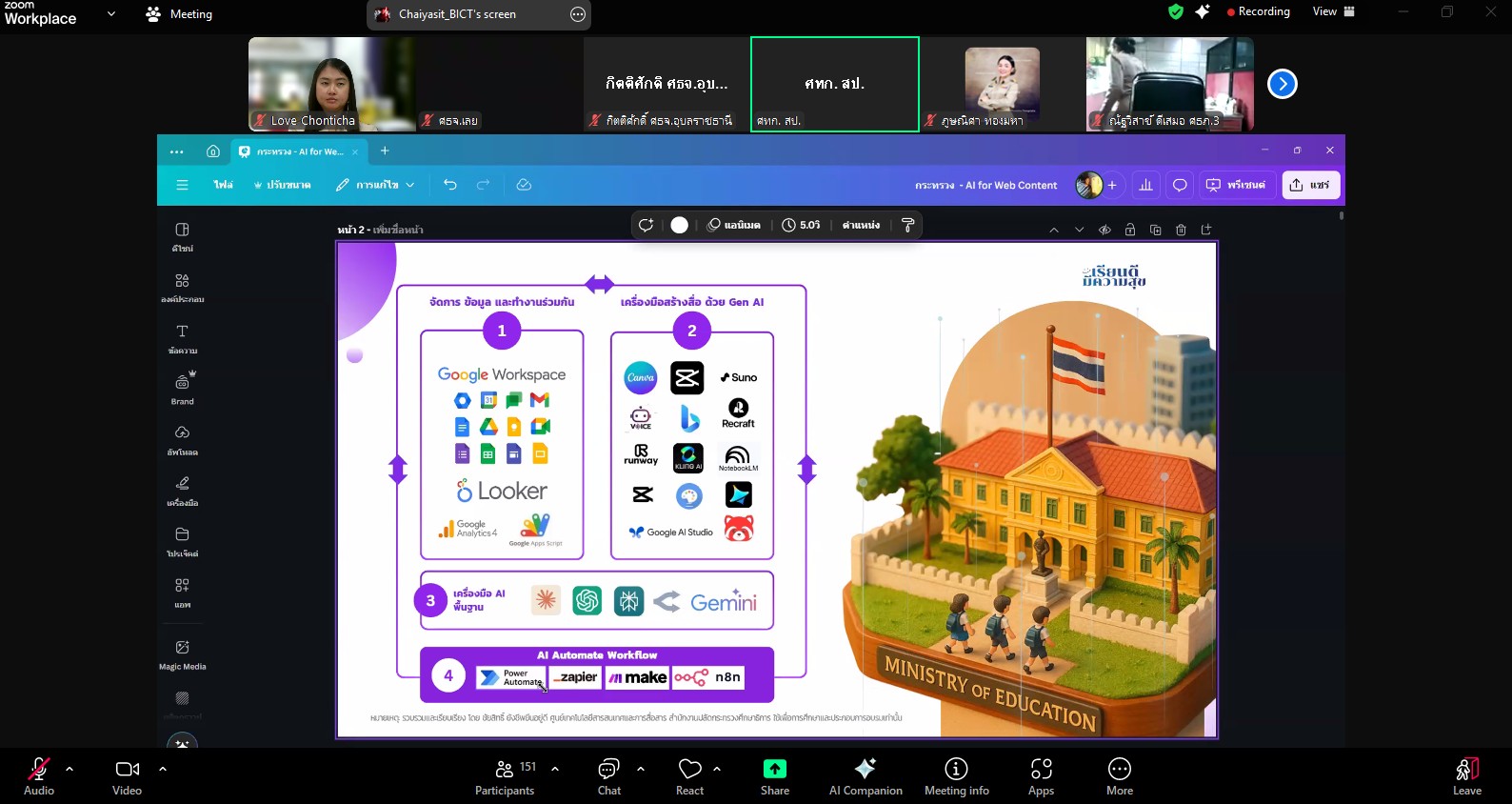The width and height of the screenshot is (1512, 804).
Task: Show next participants with the blue arrow
Action: click(1283, 84)
